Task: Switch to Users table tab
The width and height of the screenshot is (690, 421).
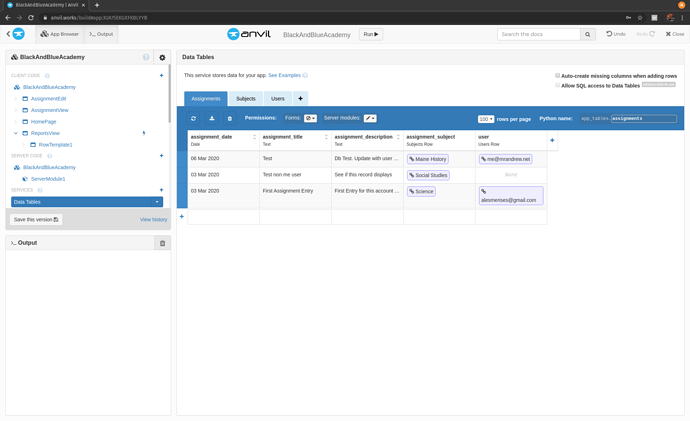Action: tap(278, 99)
